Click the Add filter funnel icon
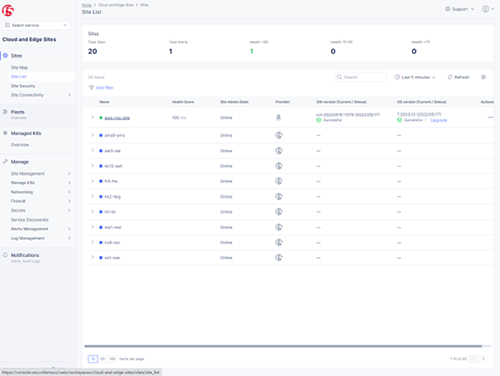Image resolution: width=500 pixels, height=376 pixels. coord(91,88)
